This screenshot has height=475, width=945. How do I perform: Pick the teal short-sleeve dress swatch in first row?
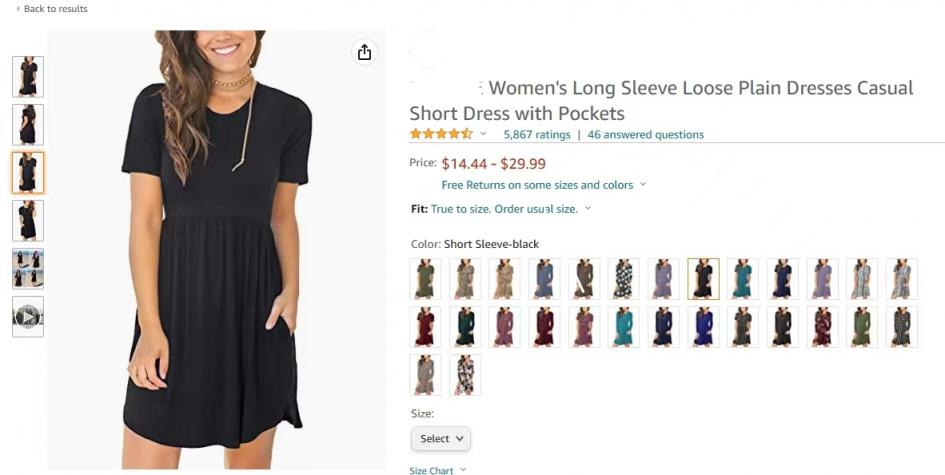click(742, 278)
